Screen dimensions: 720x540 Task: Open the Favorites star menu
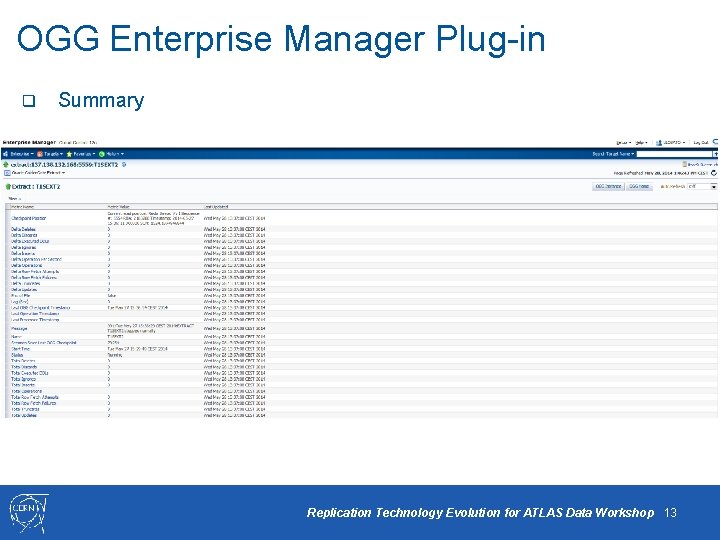tap(81, 154)
